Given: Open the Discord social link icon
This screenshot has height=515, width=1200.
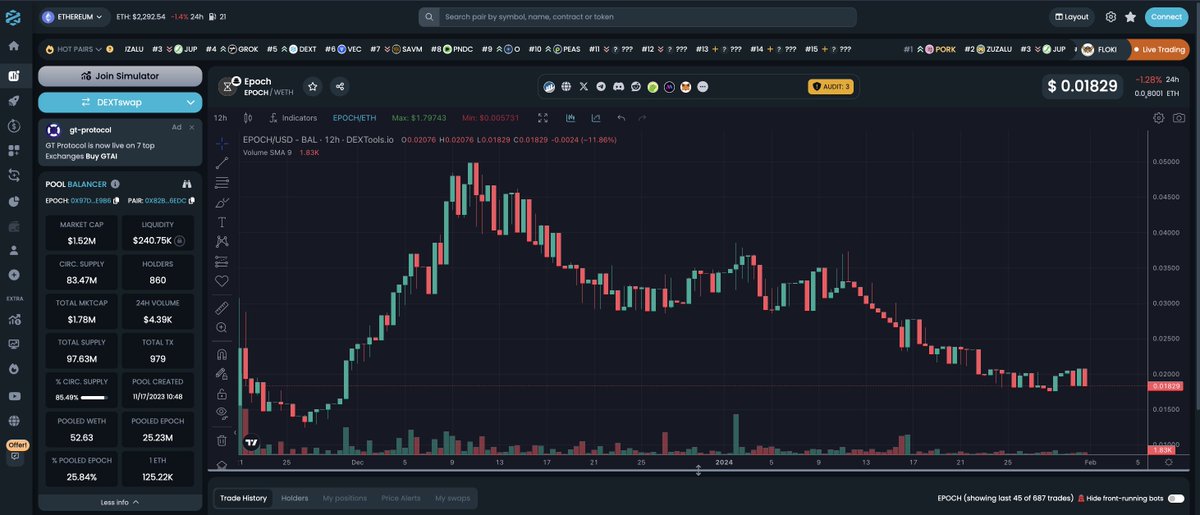Looking at the screenshot, I should tap(618, 87).
